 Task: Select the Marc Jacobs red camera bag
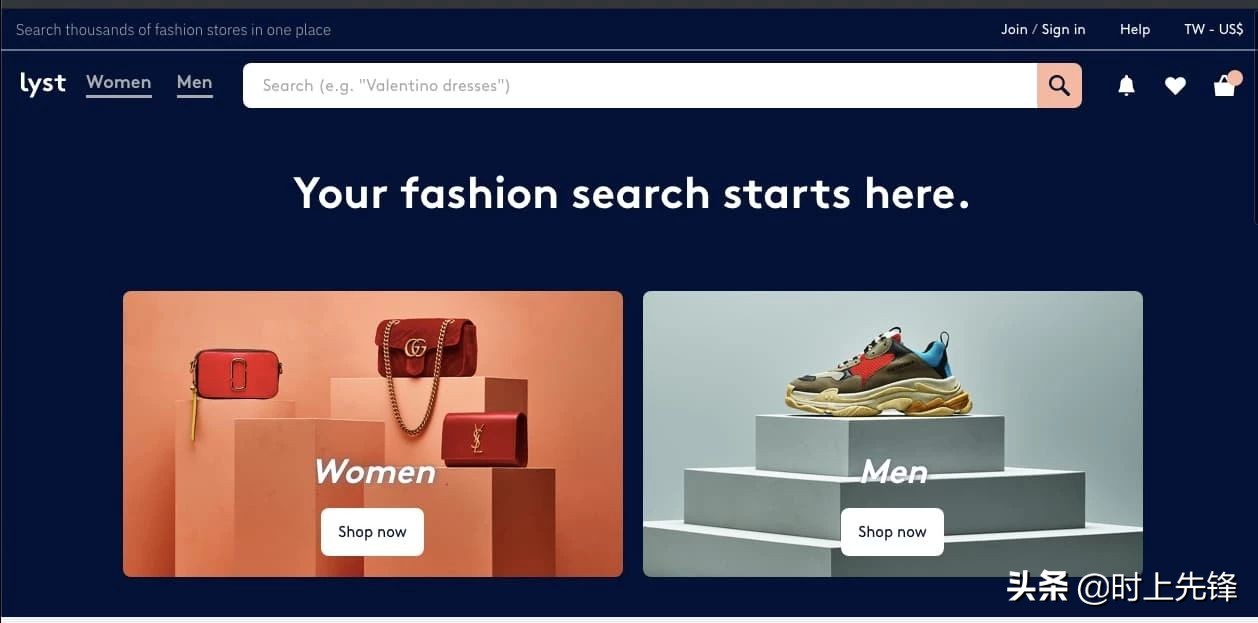point(236,374)
